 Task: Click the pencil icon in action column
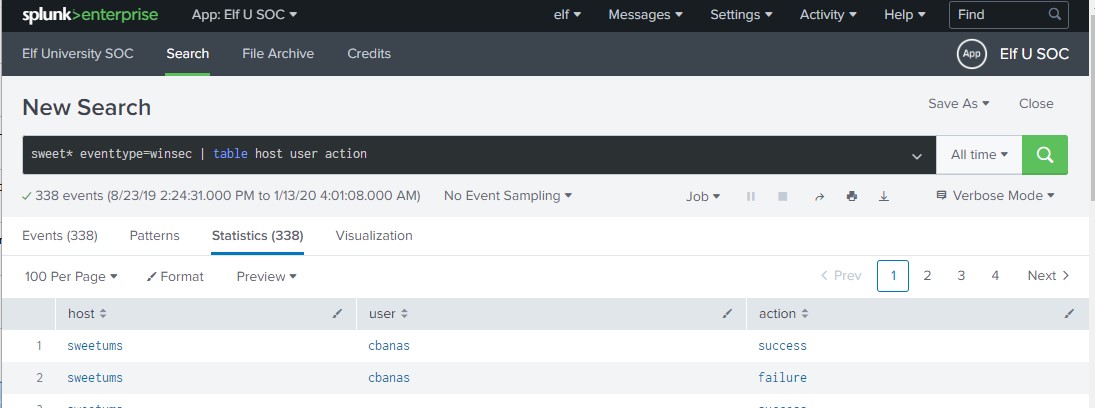(1069, 314)
